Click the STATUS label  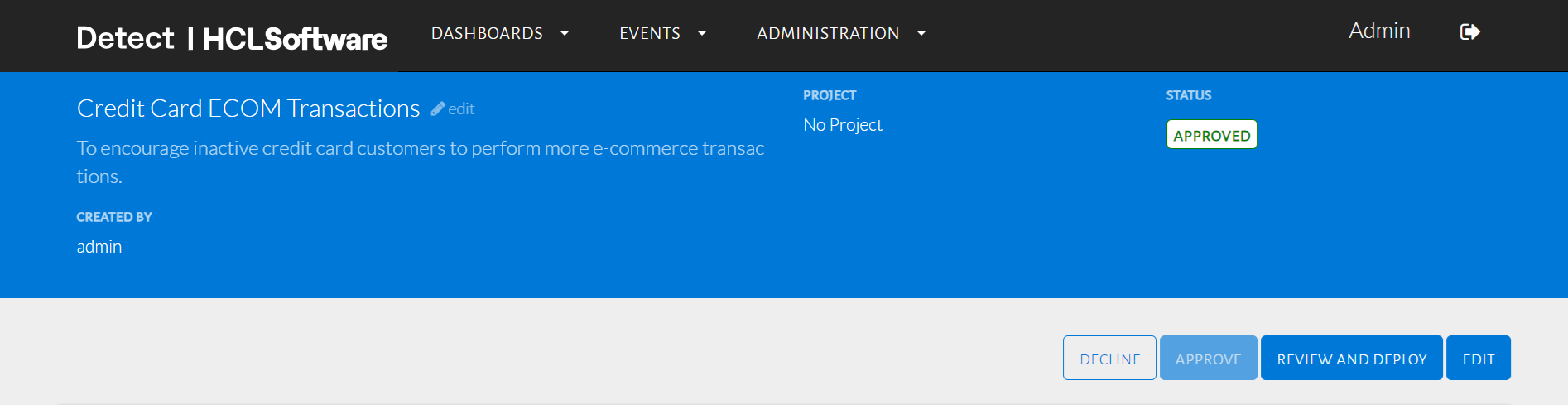tap(1188, 95)
